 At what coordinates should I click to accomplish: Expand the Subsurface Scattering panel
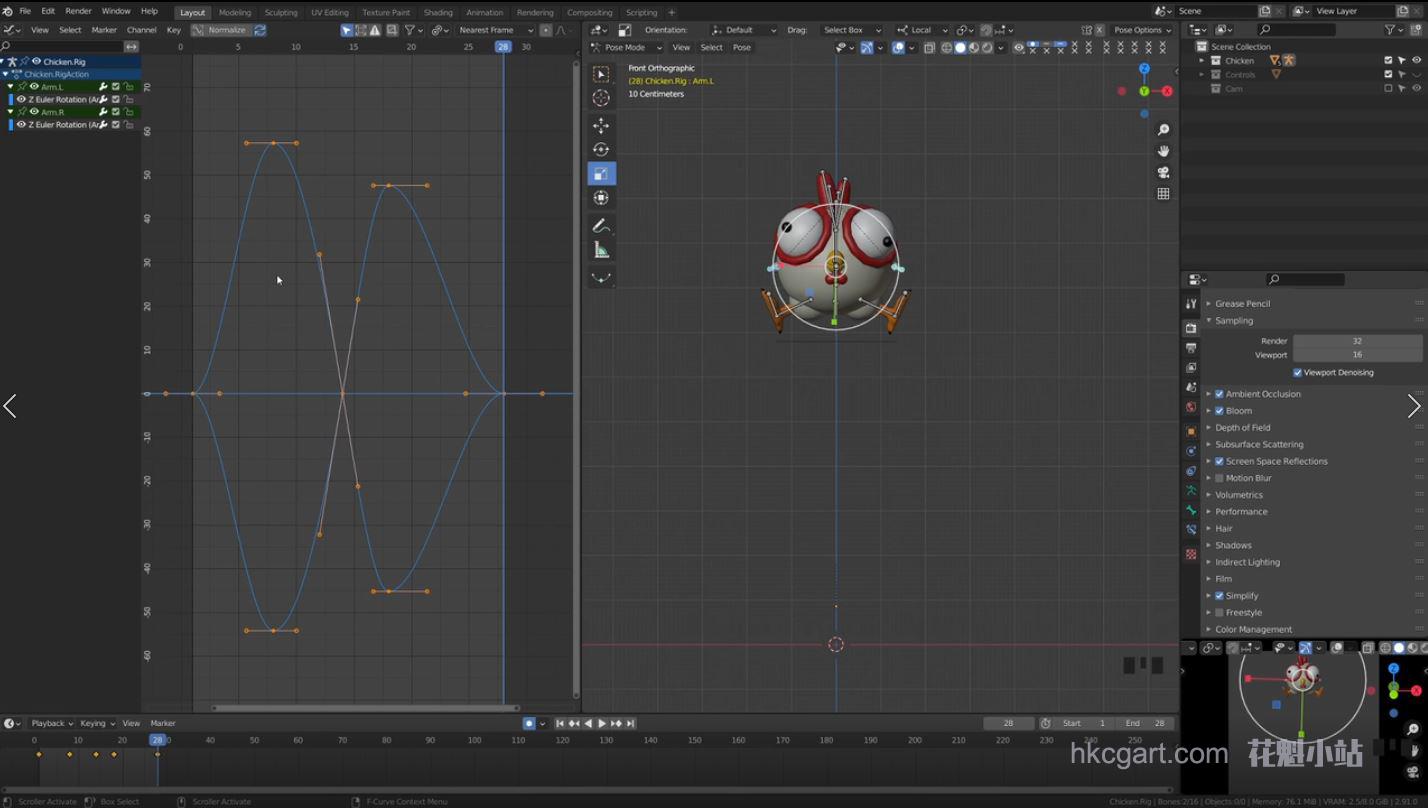[1259, 444]
